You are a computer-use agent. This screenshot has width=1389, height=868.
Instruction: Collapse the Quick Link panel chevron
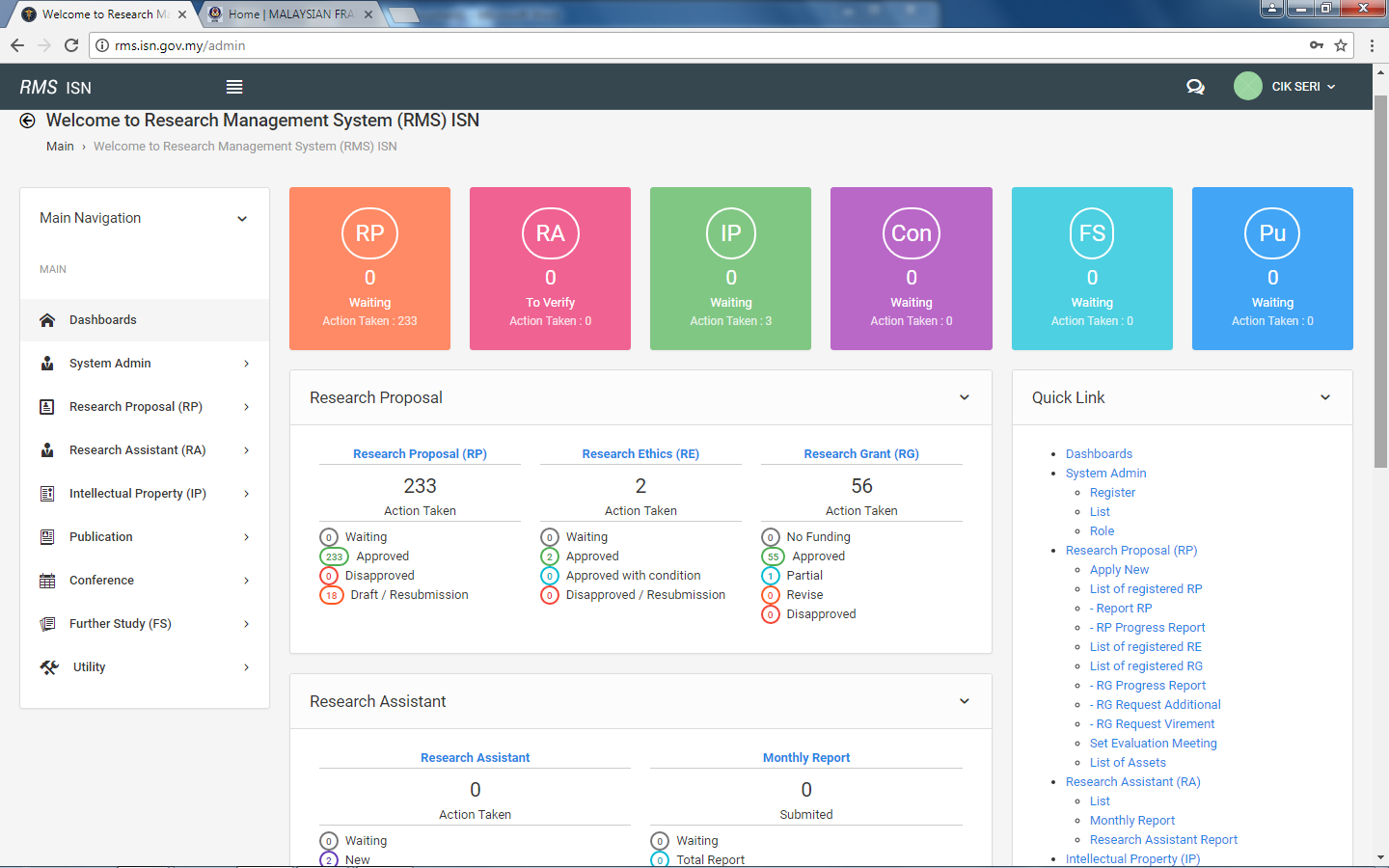[1325, 396]
